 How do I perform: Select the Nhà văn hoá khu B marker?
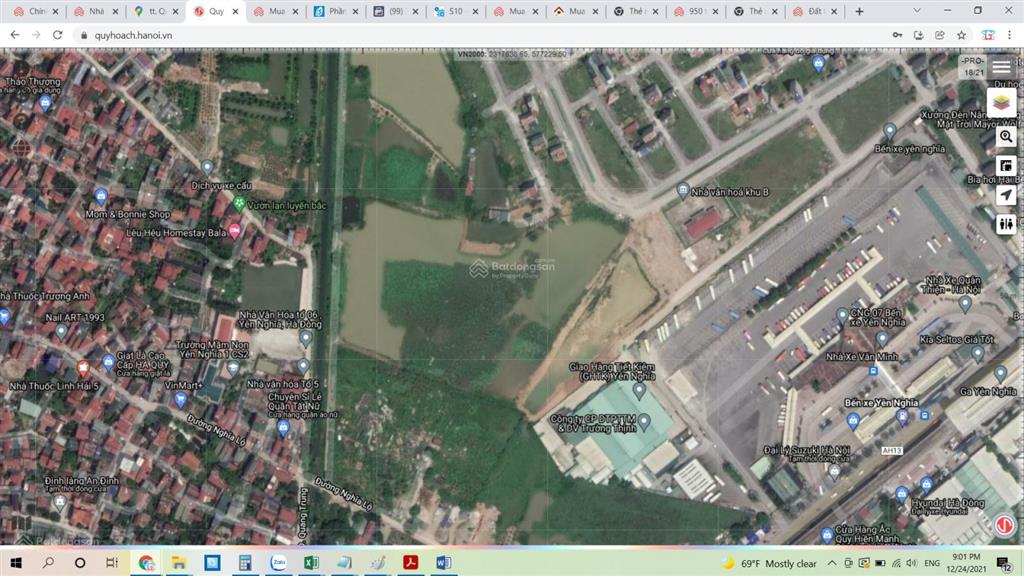[x=683, y=190]
